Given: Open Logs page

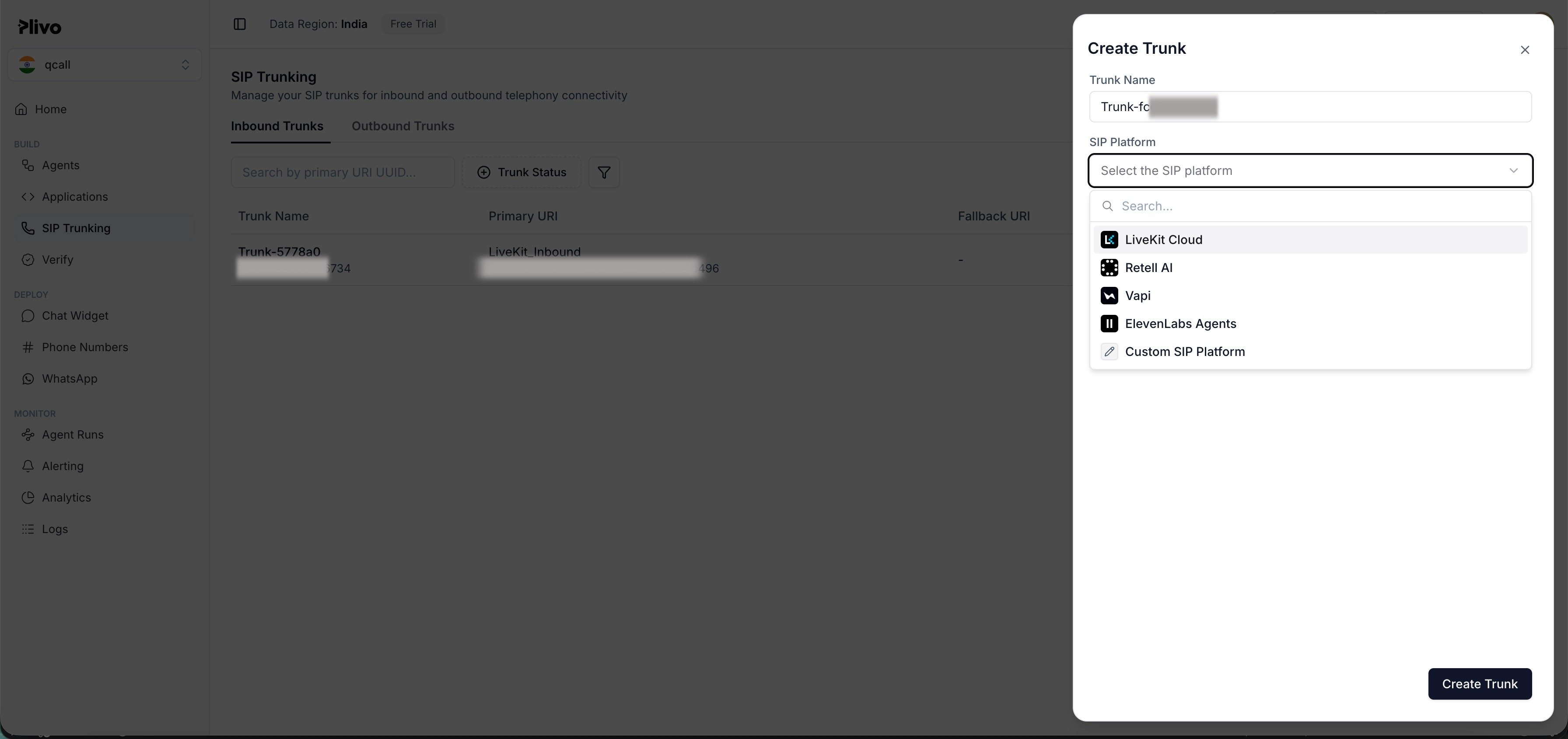Looking at the screenshot, I should click(x=104, y=529).
